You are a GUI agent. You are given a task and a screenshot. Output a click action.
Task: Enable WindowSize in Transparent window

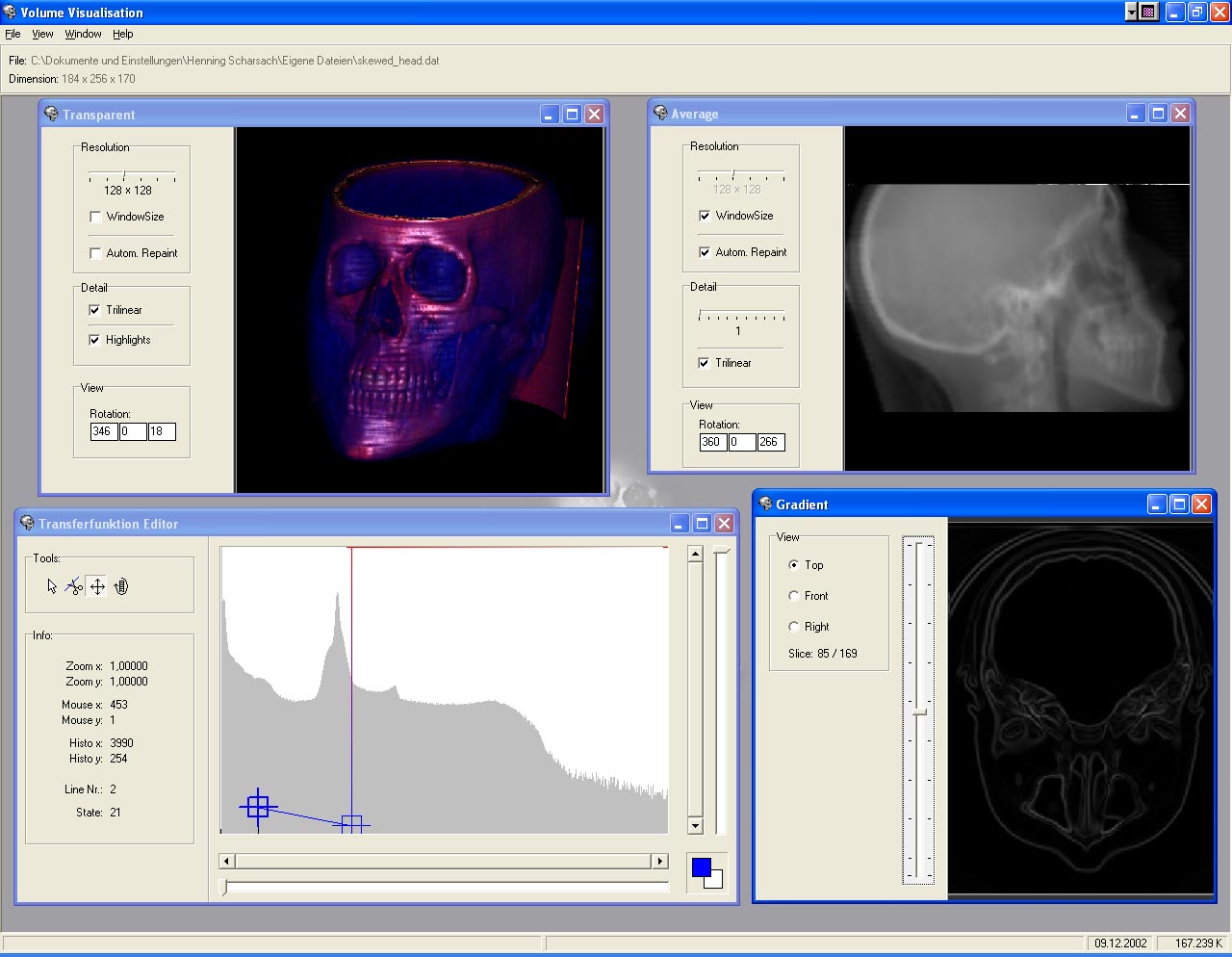[x=95, y=217]
